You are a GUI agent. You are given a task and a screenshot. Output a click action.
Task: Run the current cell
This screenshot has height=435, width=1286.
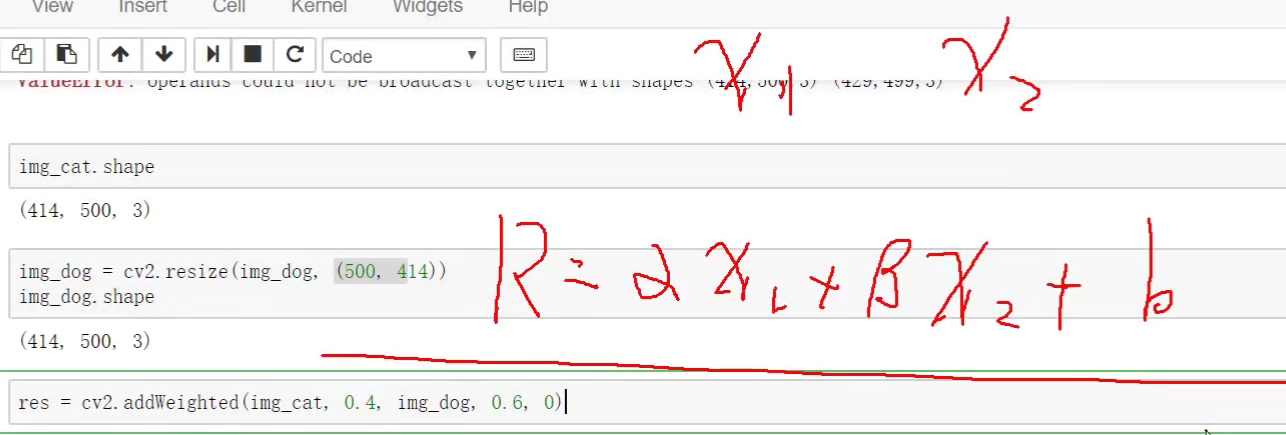pyautogui.click(x=213, y=55)
